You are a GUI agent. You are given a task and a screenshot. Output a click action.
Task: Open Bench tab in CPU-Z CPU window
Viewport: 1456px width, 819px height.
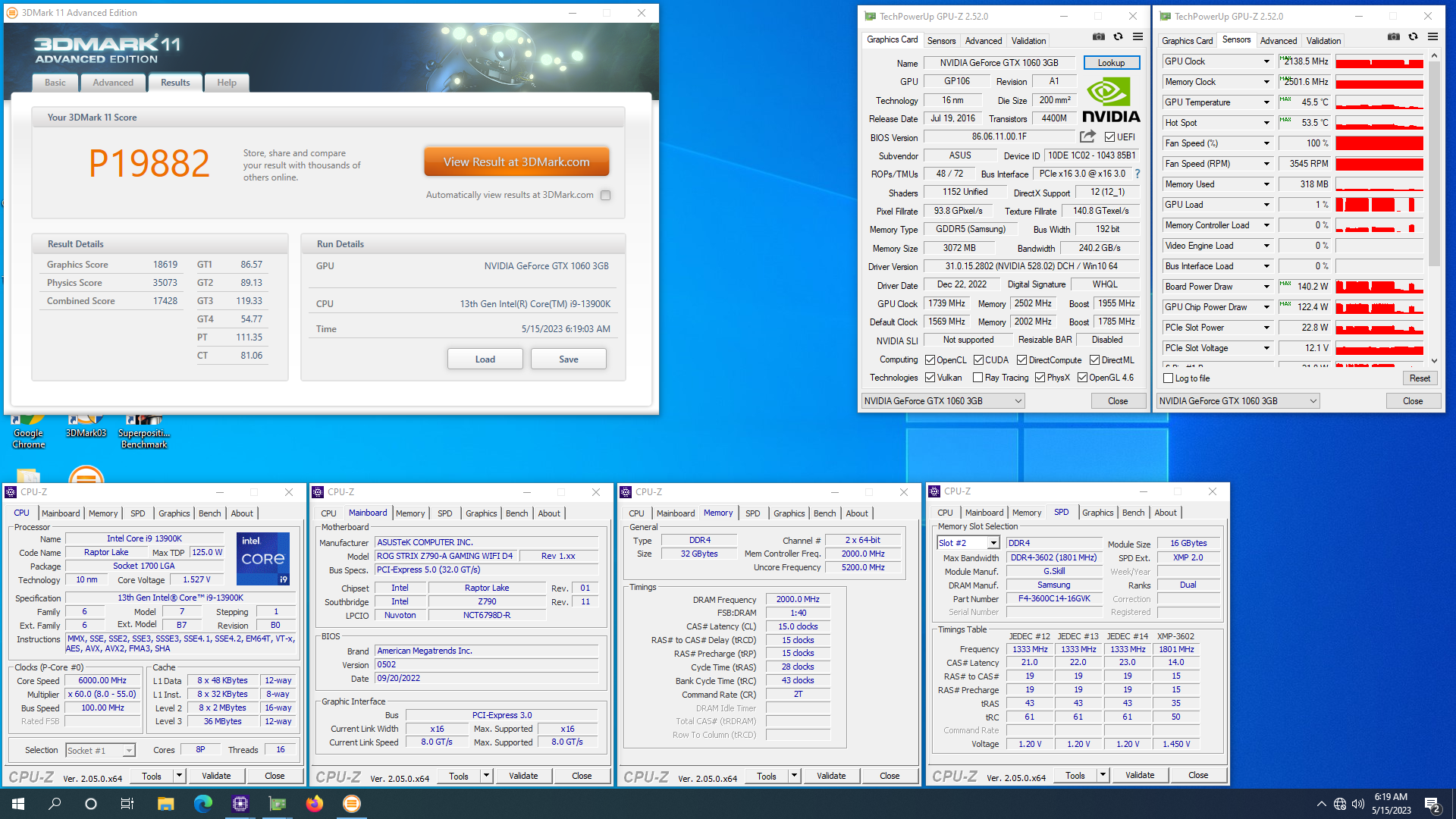coord(210,513)
